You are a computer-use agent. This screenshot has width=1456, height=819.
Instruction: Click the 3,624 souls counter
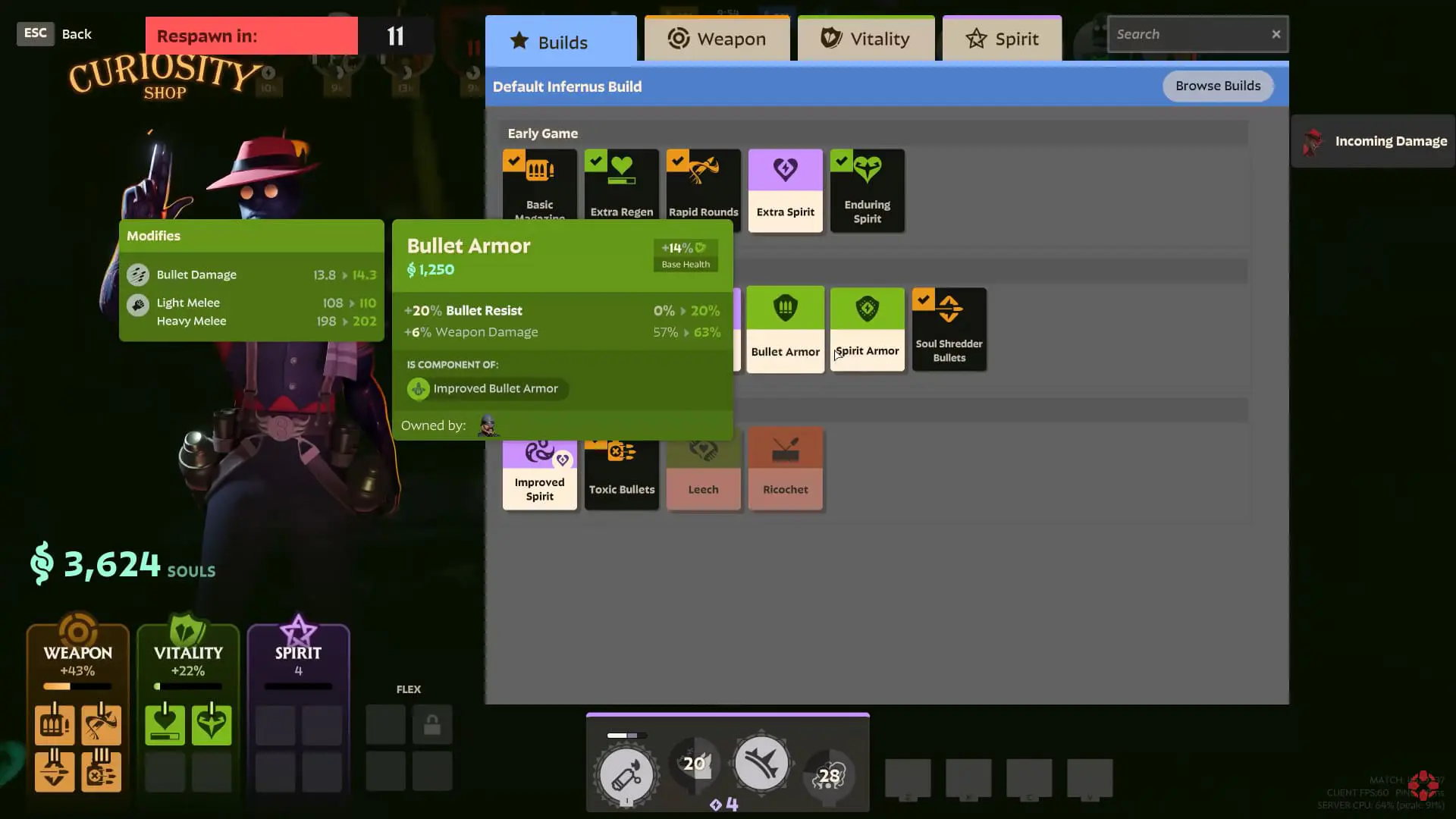tap(123, 564)
